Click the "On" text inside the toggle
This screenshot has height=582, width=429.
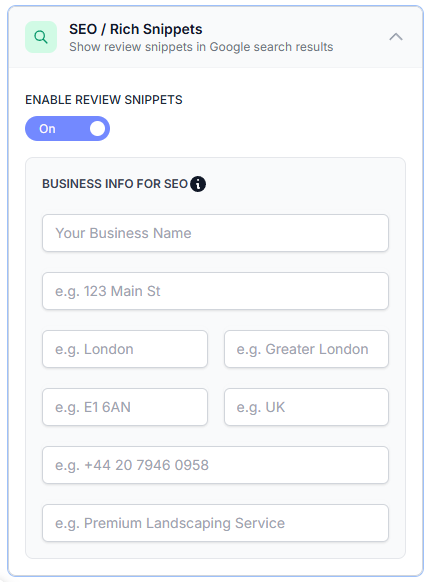coord(47,129)
